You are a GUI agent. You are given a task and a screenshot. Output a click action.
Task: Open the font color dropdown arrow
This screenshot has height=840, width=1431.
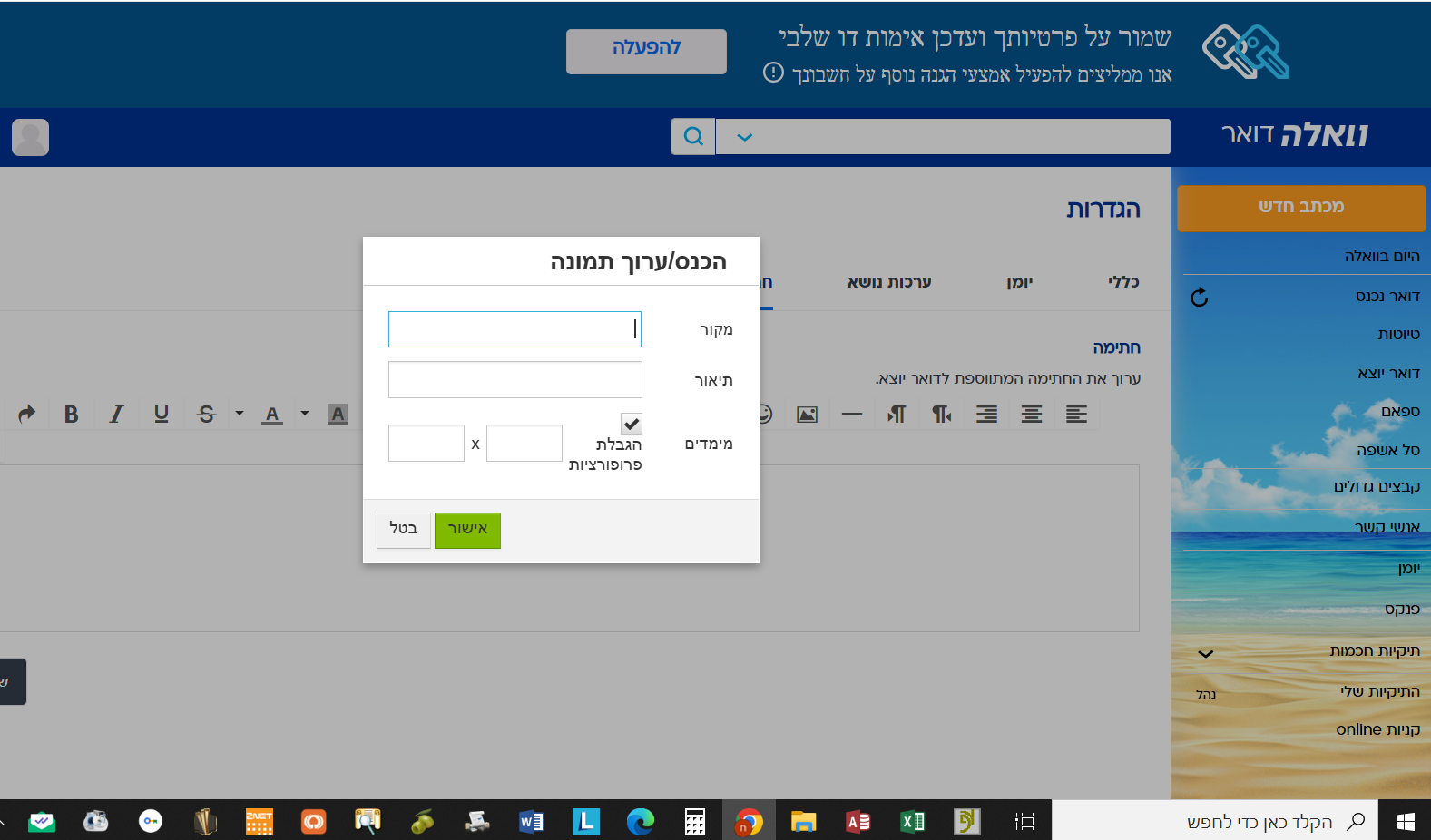(305, 414)
